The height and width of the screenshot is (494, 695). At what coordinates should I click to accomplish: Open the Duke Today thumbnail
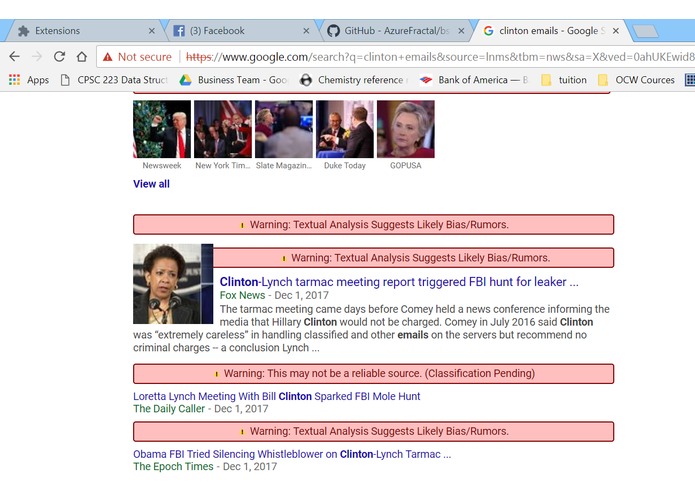[x=345, y=129]
